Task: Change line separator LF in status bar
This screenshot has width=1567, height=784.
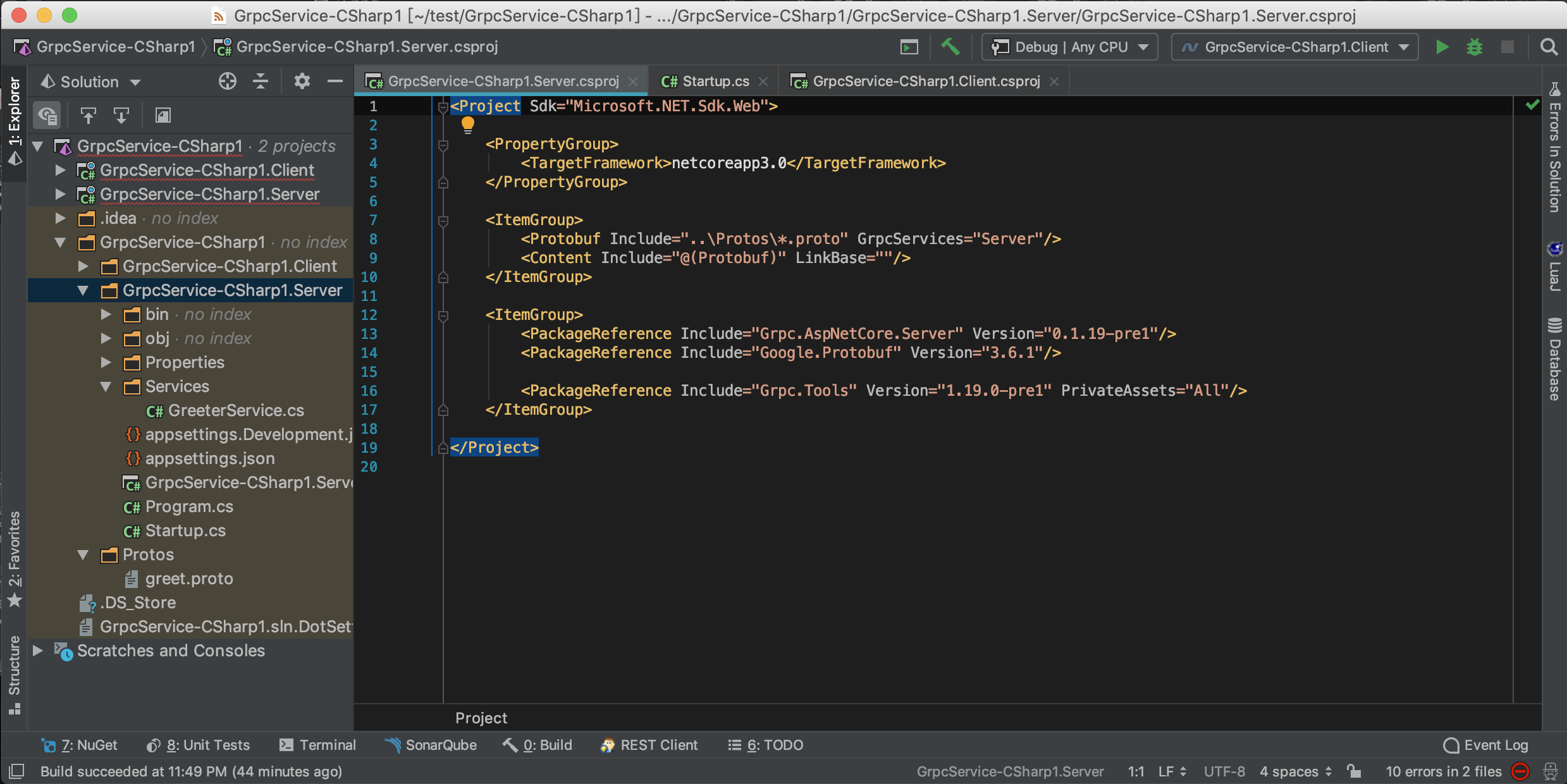Action: click(1172, 771)
